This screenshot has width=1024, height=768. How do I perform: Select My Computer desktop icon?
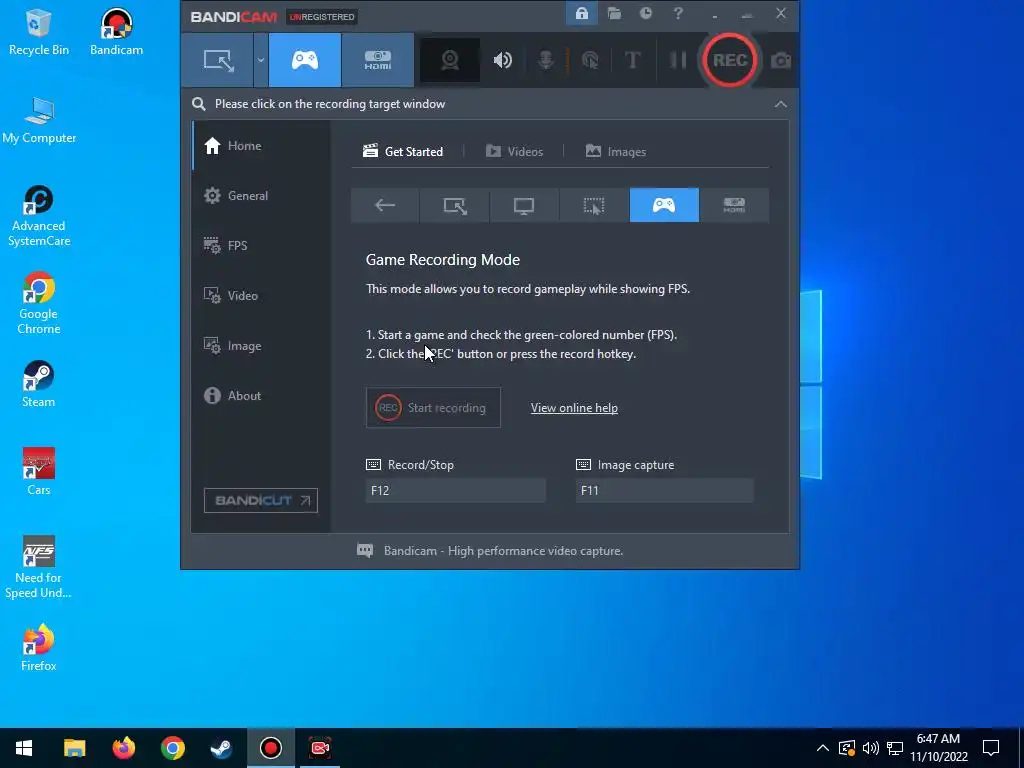[39, 121]
